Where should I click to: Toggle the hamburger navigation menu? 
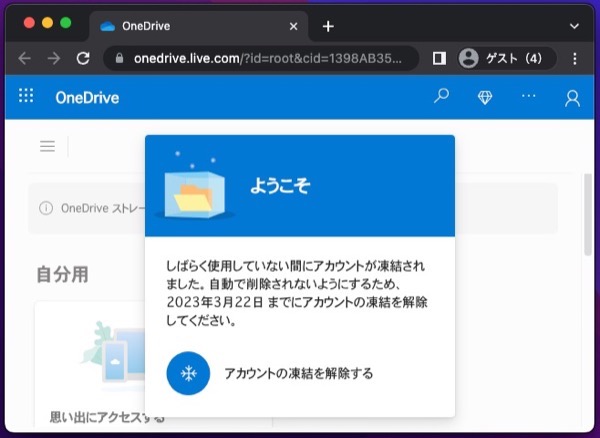coord(47,146)
